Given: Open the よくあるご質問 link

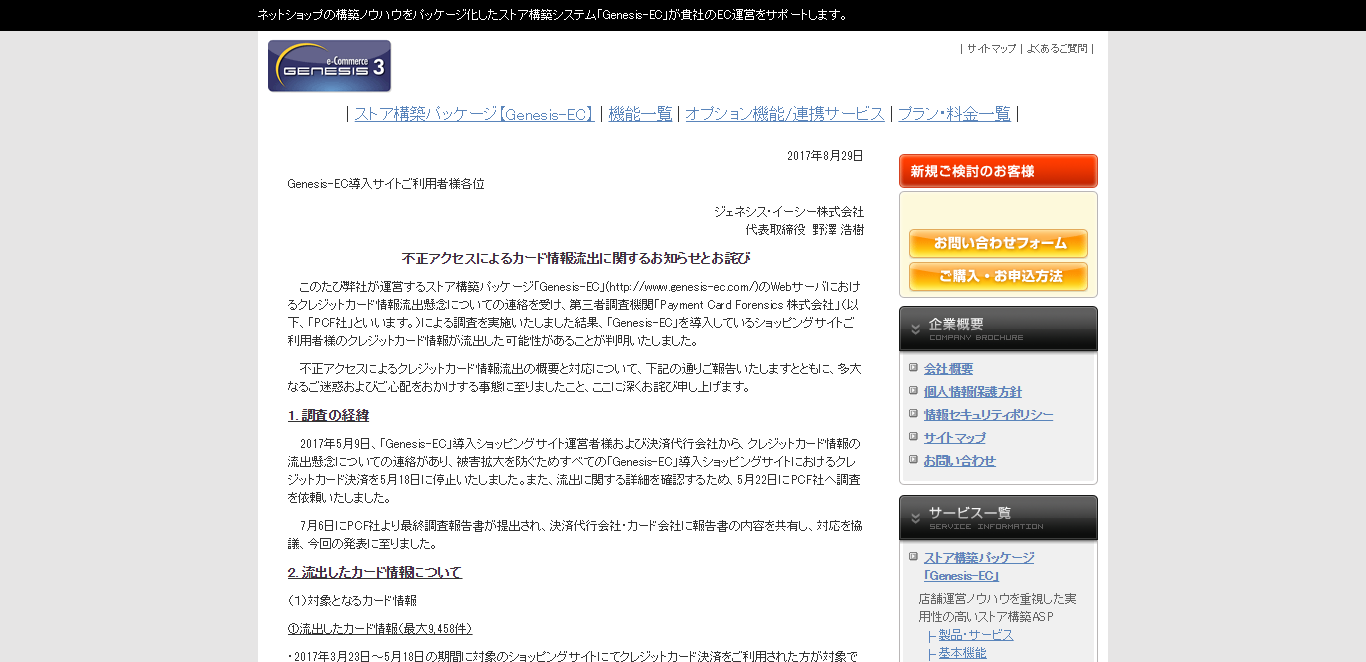Looking at the screenshot, I should pos(1057,48).
